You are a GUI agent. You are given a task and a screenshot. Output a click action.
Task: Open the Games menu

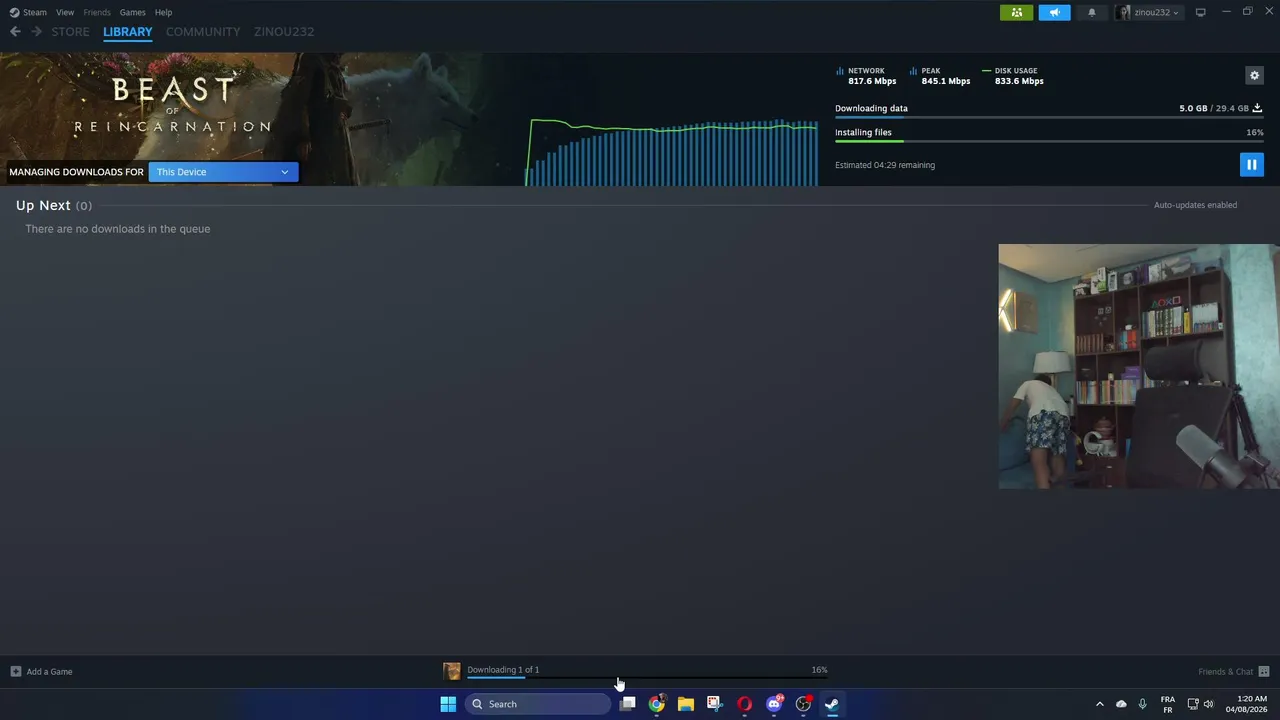132,12
